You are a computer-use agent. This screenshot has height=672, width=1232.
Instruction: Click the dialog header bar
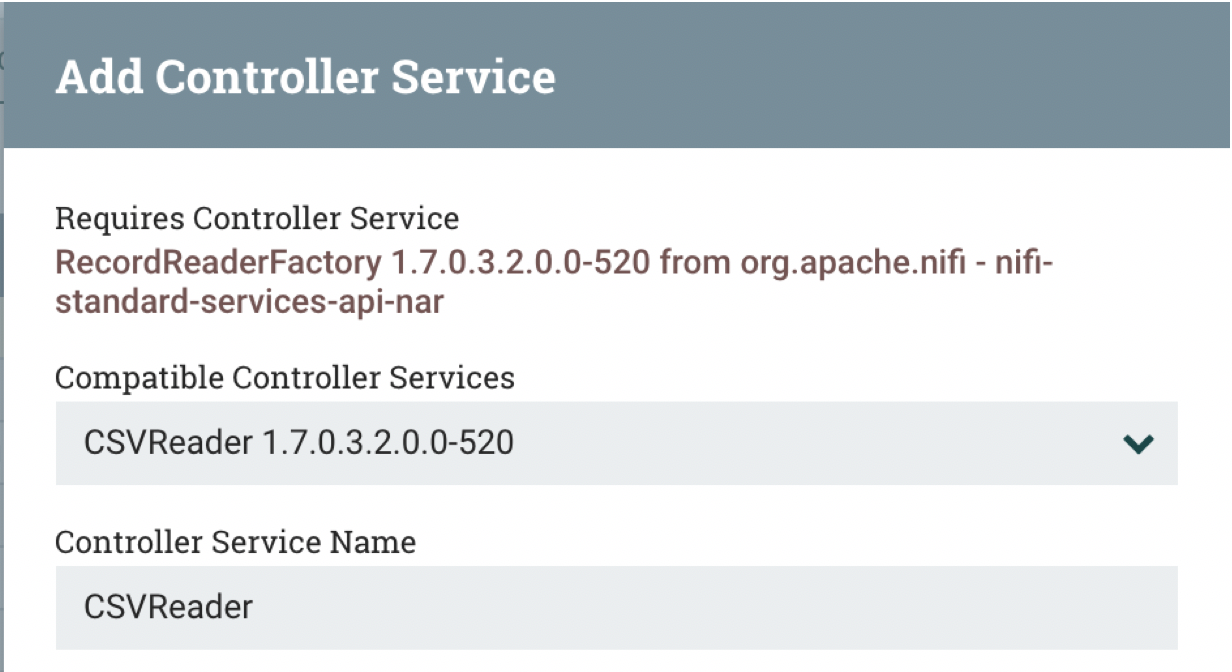tap(615, 76)
